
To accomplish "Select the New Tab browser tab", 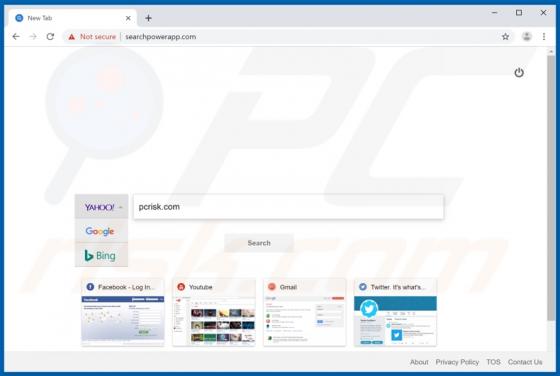I will pyautogui.click(x=72, y=18).
